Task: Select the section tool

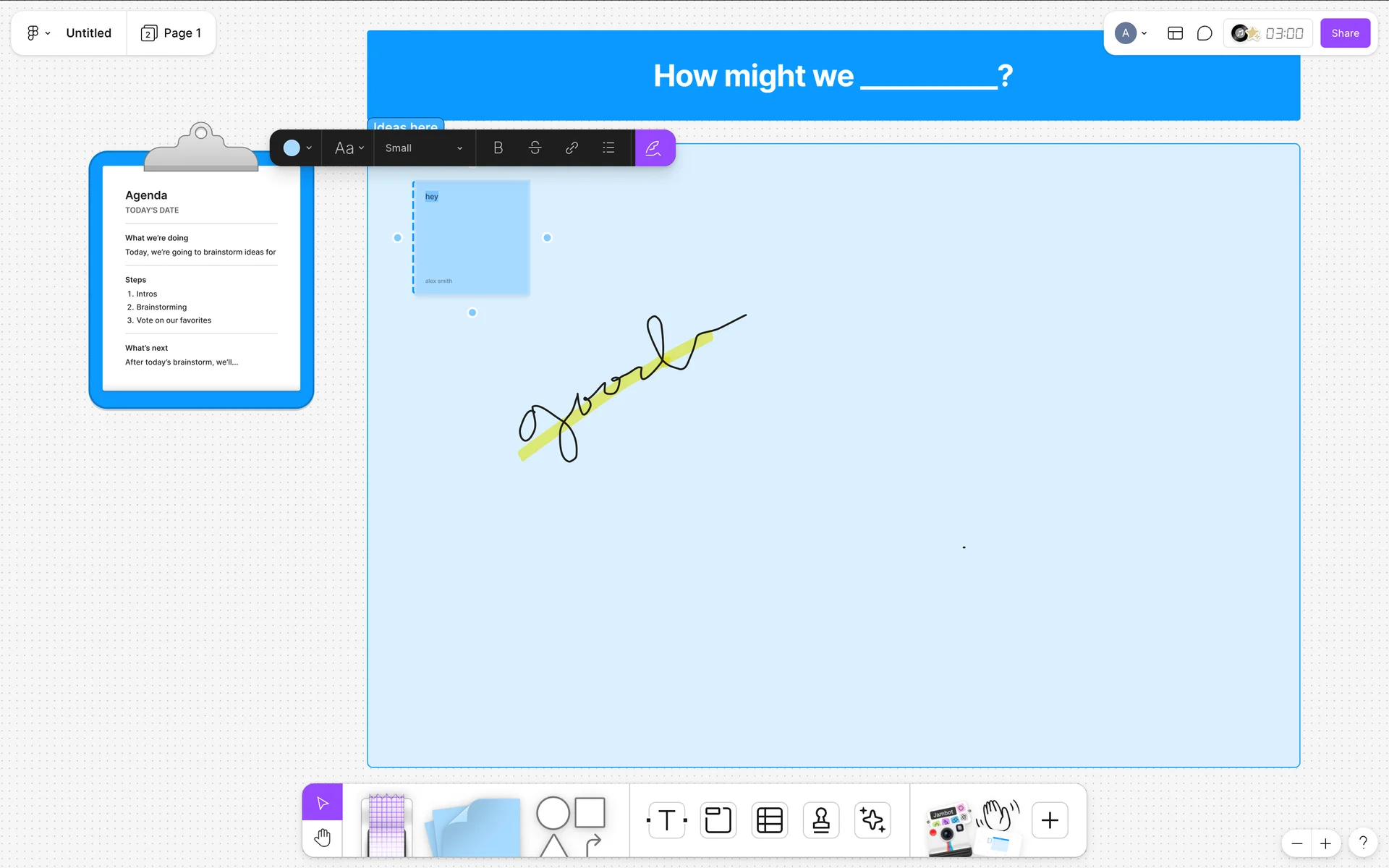Action: (x=718, y=820)
